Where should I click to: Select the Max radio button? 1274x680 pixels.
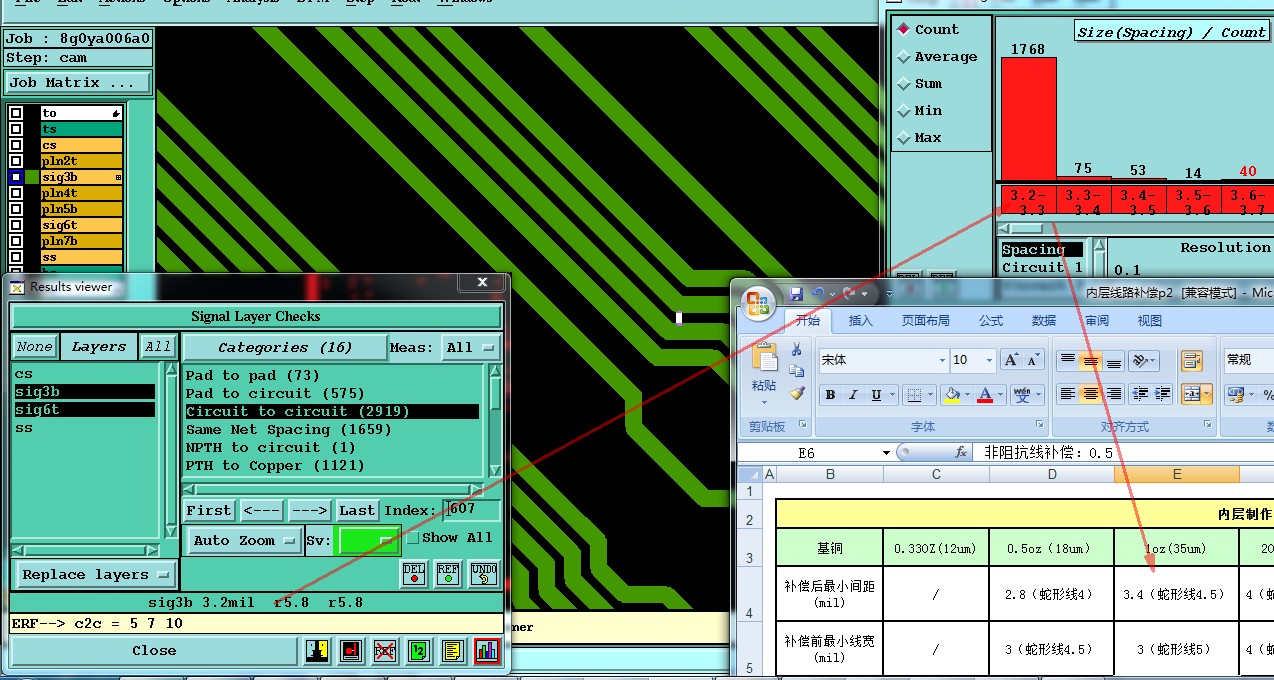tap(904, 138)
